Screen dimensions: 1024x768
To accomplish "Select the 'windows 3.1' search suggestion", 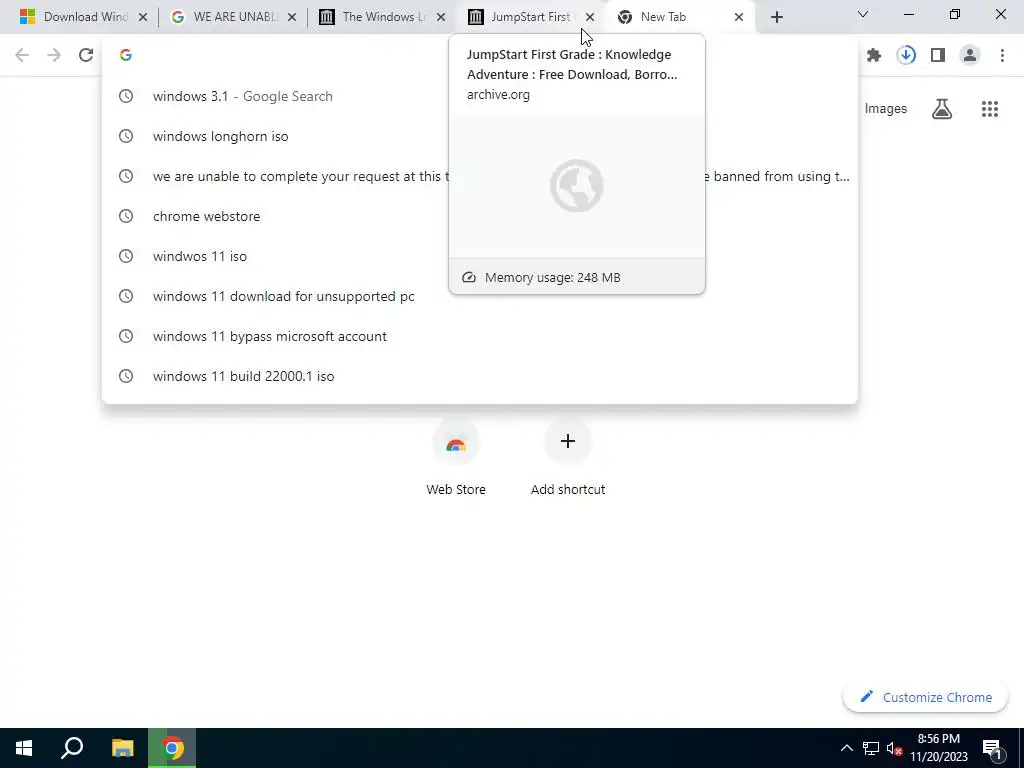I will tap(480, 96).
